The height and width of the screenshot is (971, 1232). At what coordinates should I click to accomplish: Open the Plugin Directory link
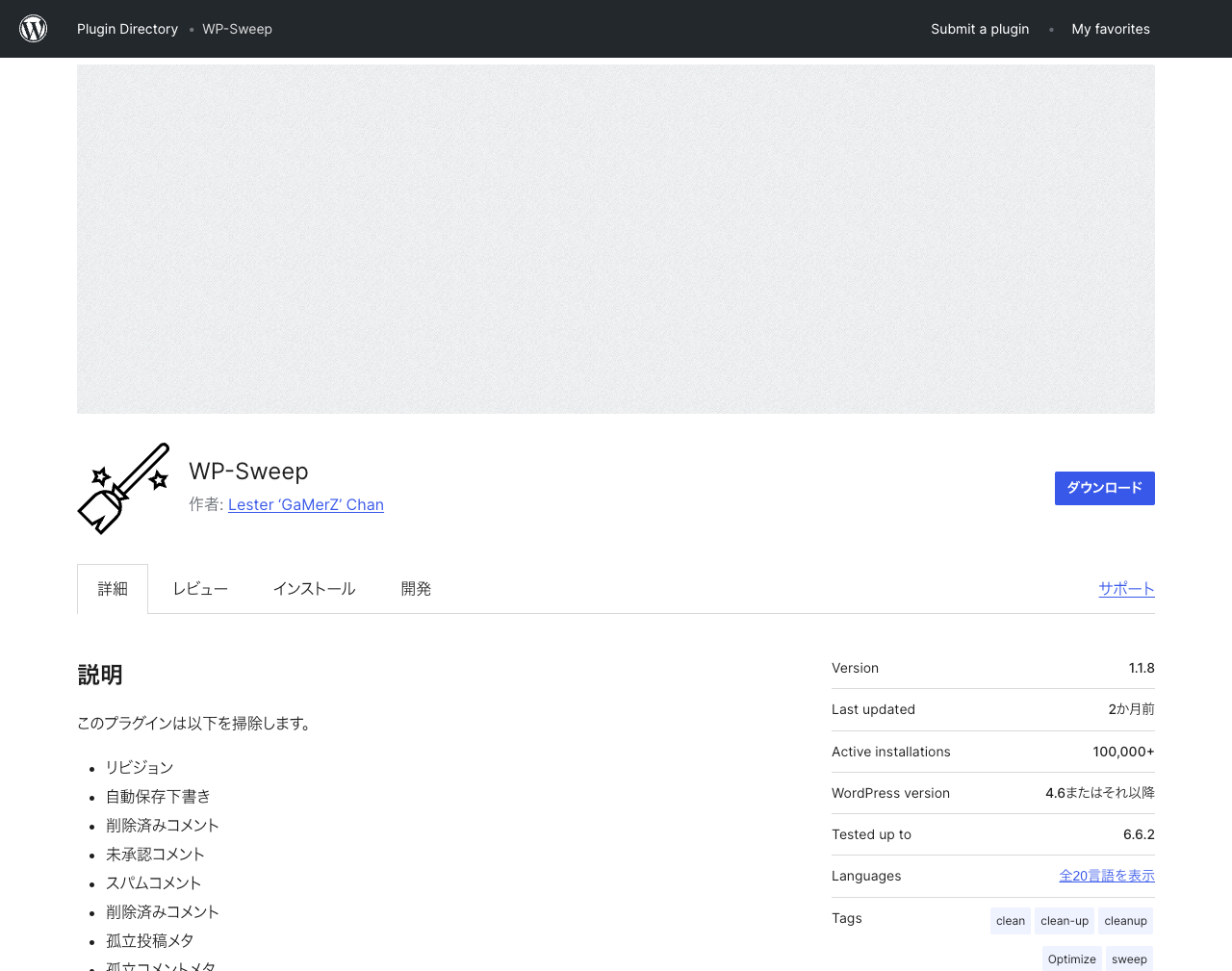(127, 29)
